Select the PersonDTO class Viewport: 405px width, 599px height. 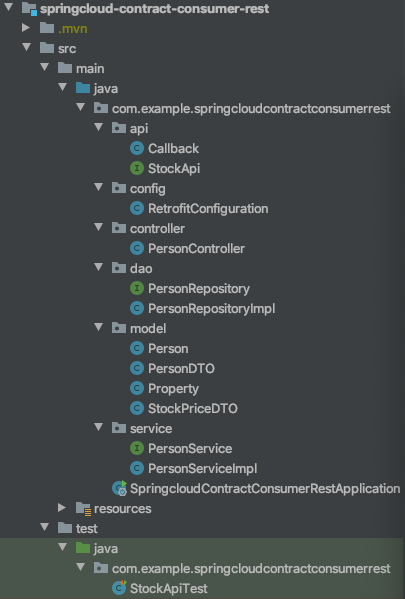[181, 368]
